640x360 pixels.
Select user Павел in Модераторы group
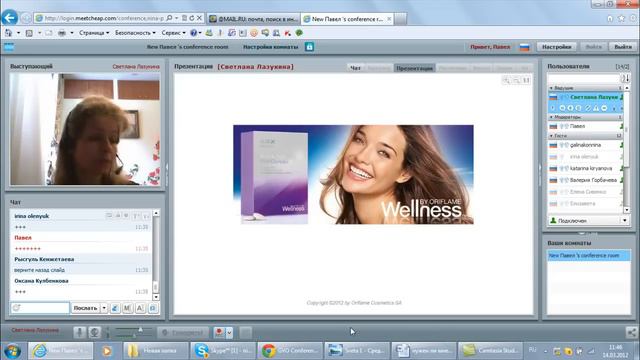(x=585, y=126)
